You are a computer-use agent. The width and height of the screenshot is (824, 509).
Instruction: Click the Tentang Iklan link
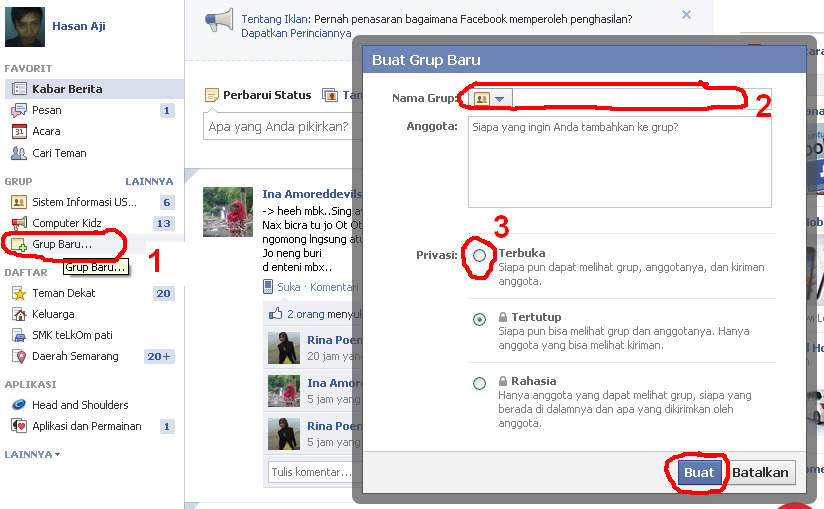pos(274,19)
